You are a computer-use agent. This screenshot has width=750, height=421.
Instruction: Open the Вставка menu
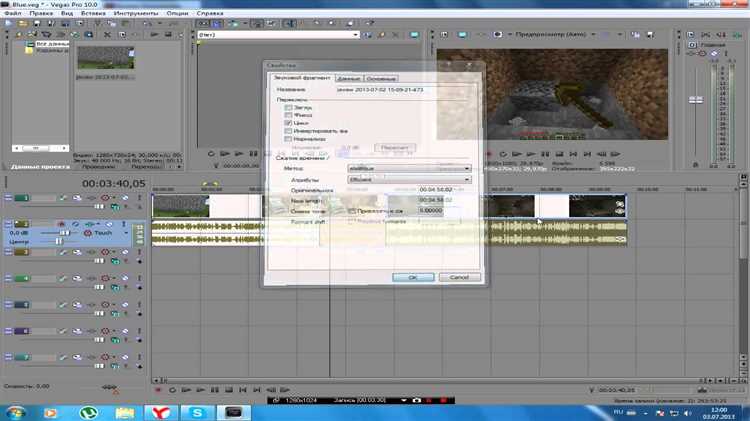coord(93,13)
